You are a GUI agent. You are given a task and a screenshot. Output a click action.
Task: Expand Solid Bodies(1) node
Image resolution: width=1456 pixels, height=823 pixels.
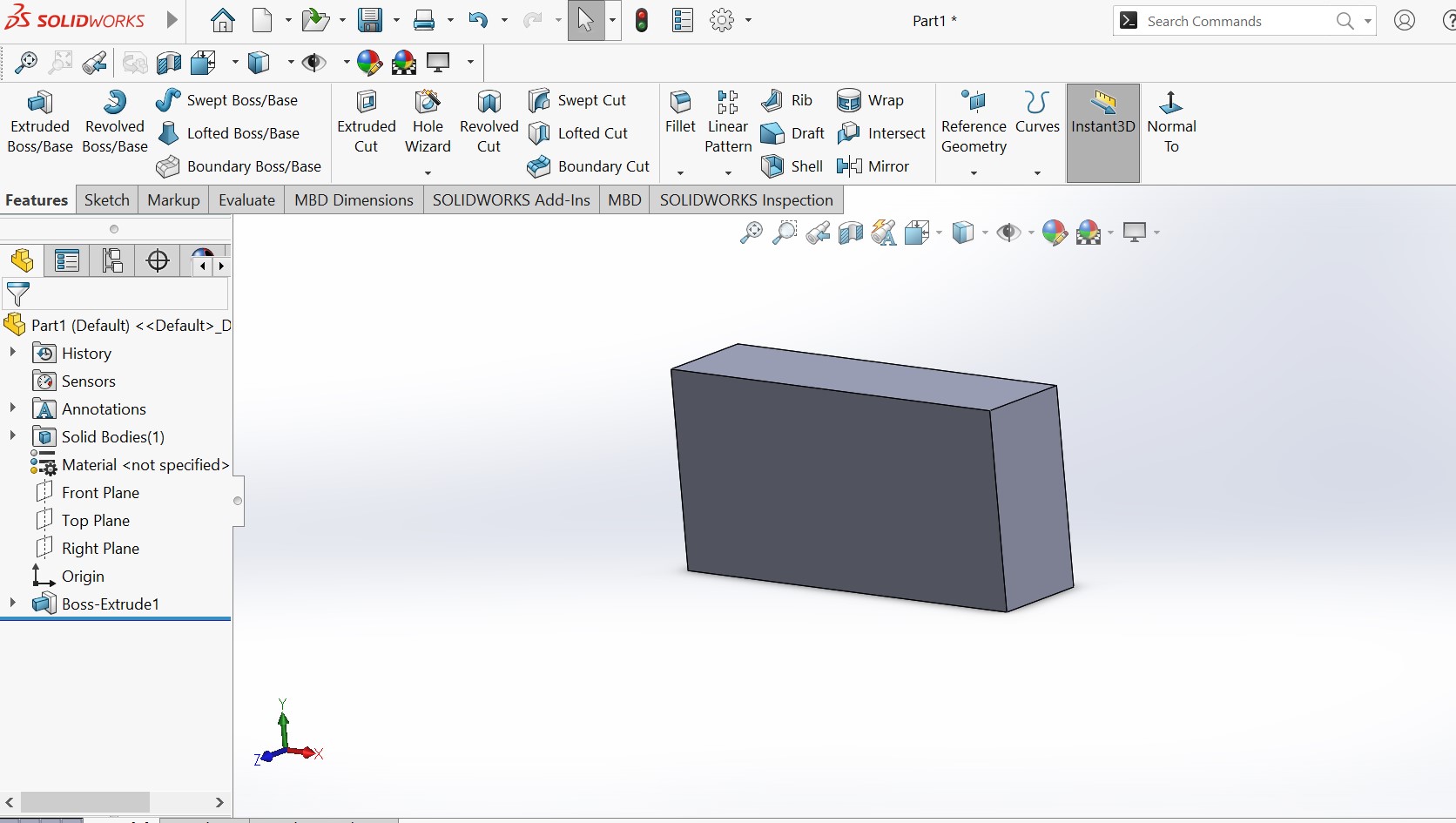[12, 436]
